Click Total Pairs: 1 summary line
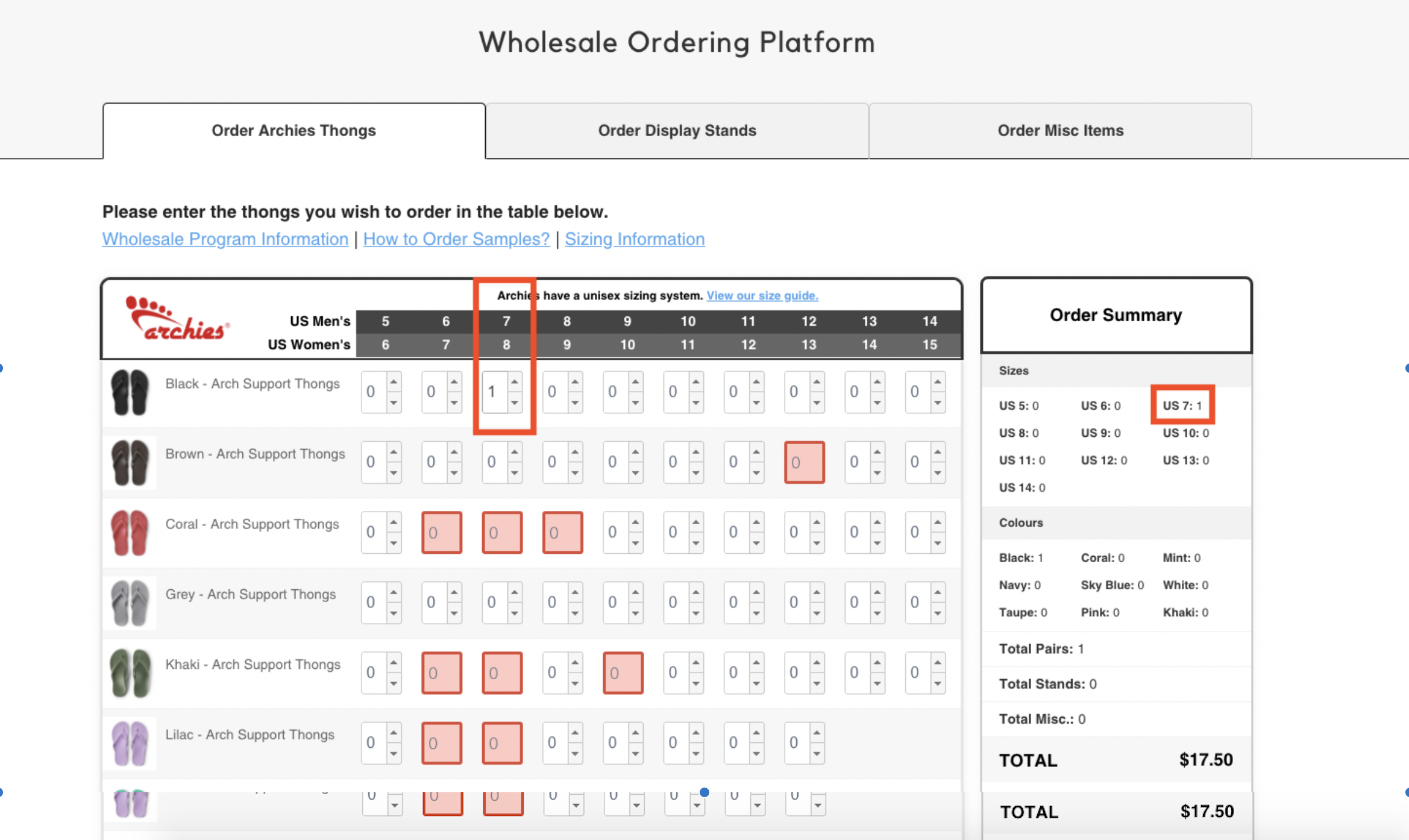1409x840 pixels. click(x=1041, y=649)
